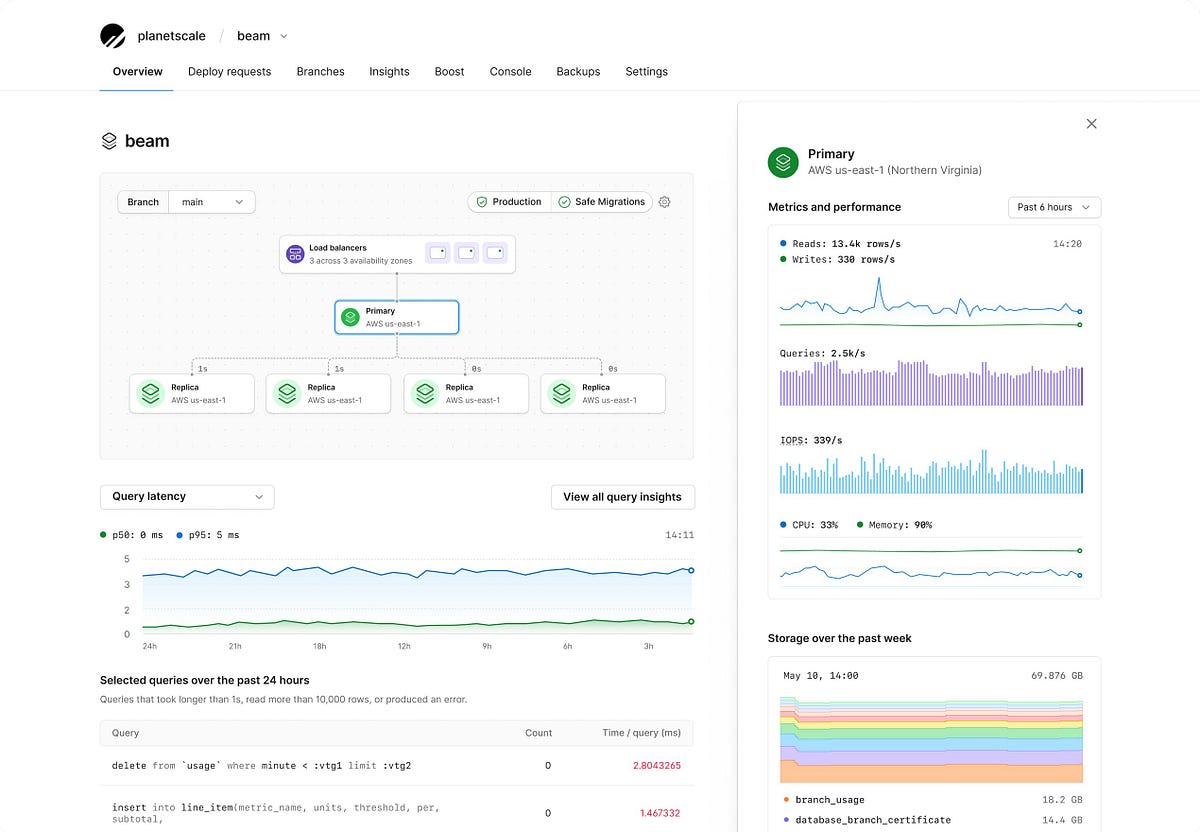Open cluster settings via the gear icon
This screenshot has height=832, width=1200.
(664, 201)
